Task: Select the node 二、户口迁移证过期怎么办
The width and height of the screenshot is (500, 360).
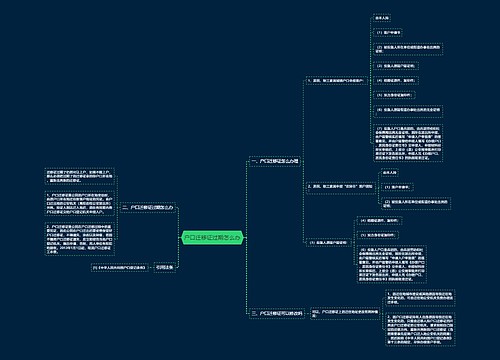Action: (x=148, y=207)
